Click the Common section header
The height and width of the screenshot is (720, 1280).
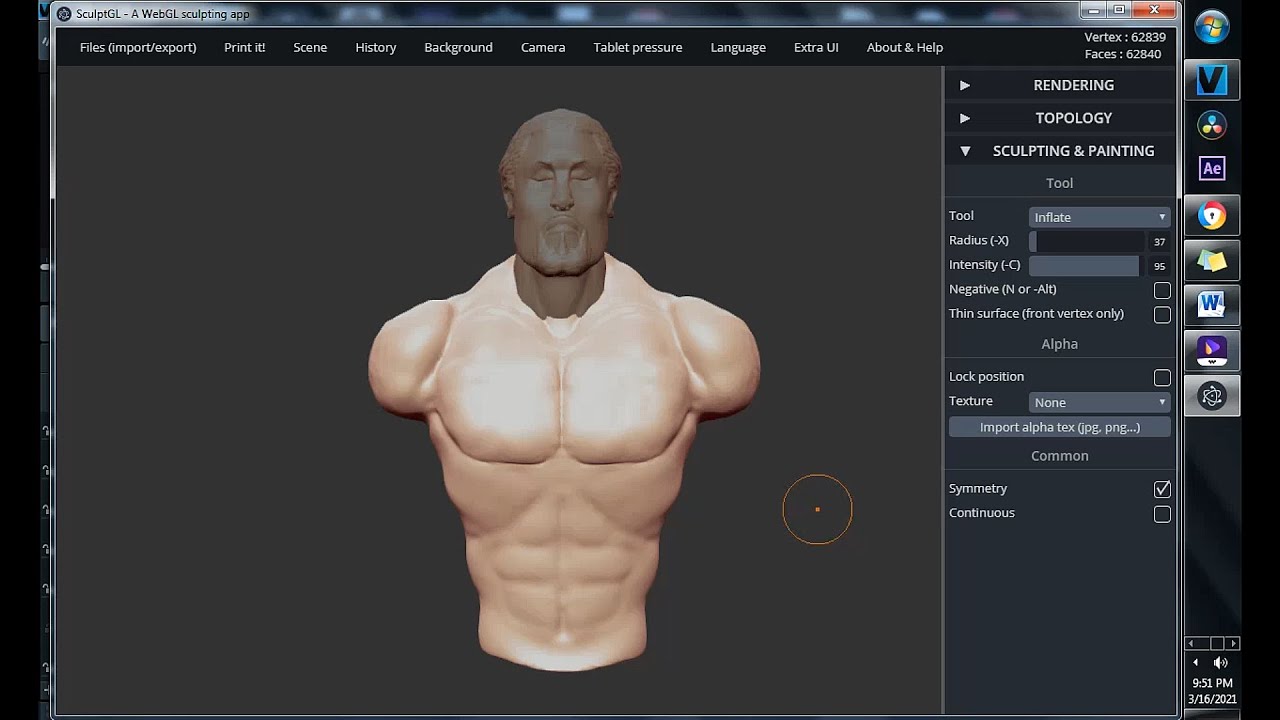pos(1060,456)
